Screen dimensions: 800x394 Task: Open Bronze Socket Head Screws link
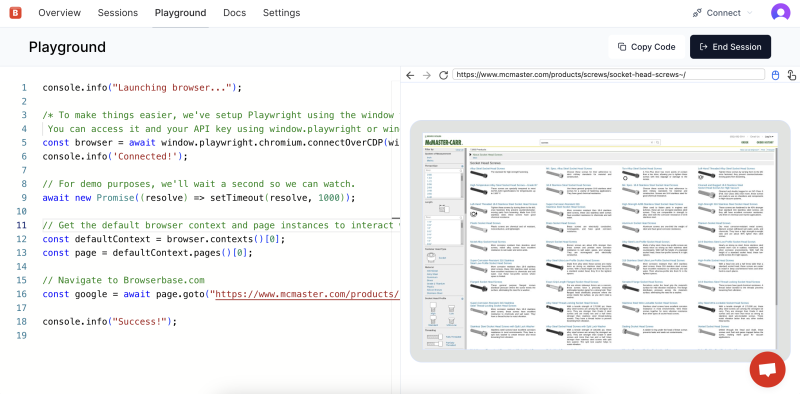point(561,241)
